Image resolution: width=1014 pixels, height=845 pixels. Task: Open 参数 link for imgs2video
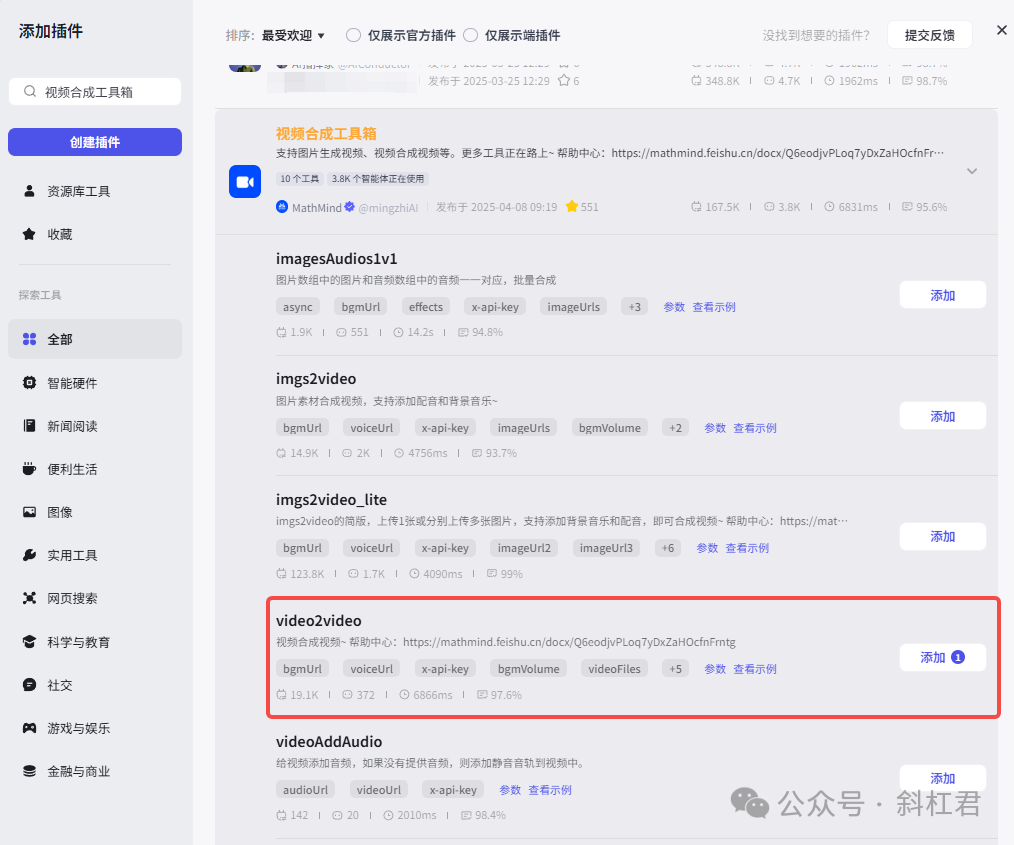pos(715,427)
